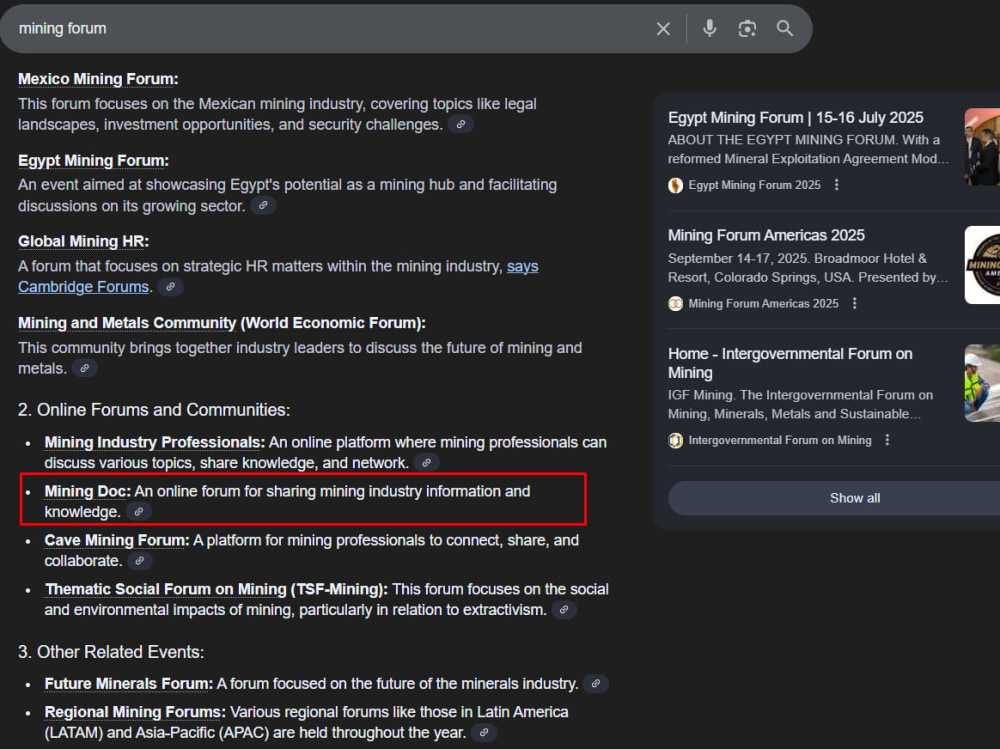Screen dimensions: 1000x749
Task: Open the Mining Forum Americas logo thumbnail
Action: tap(982, 265)
